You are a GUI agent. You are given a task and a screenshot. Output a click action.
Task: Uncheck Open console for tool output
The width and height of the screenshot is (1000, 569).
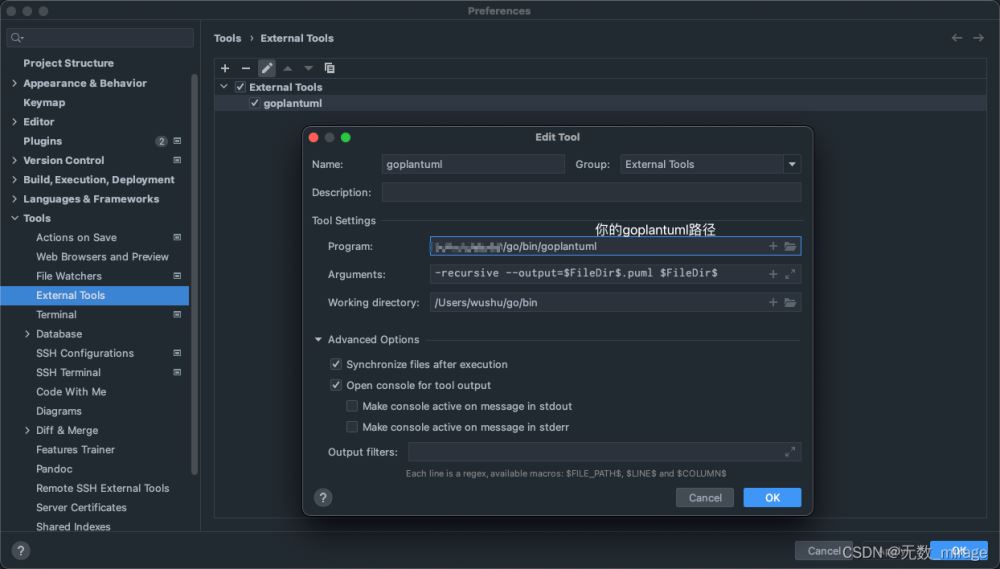pos(335,385)
